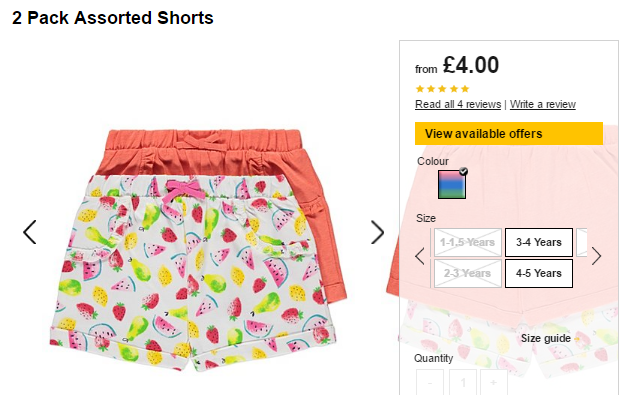Click previous sizes arrow in size selector
The height and width of the screenshot is (395, 619).
coord(420,256)
